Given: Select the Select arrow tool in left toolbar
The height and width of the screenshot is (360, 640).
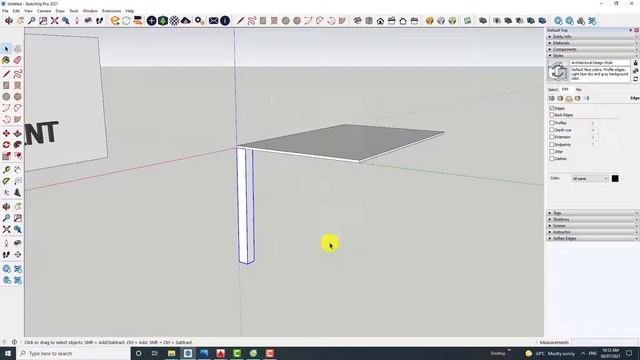Looking at the screenshot, I should pos(6,49).
